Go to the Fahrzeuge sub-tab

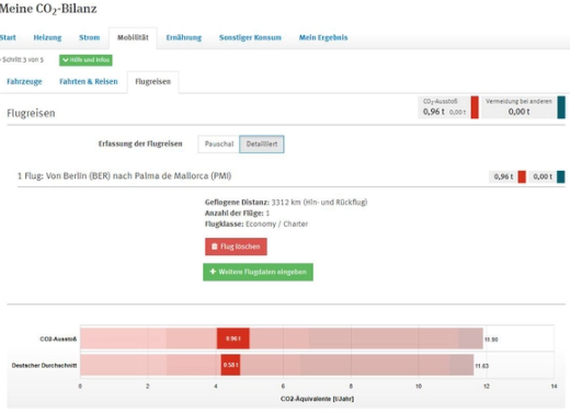click(24, 82)
